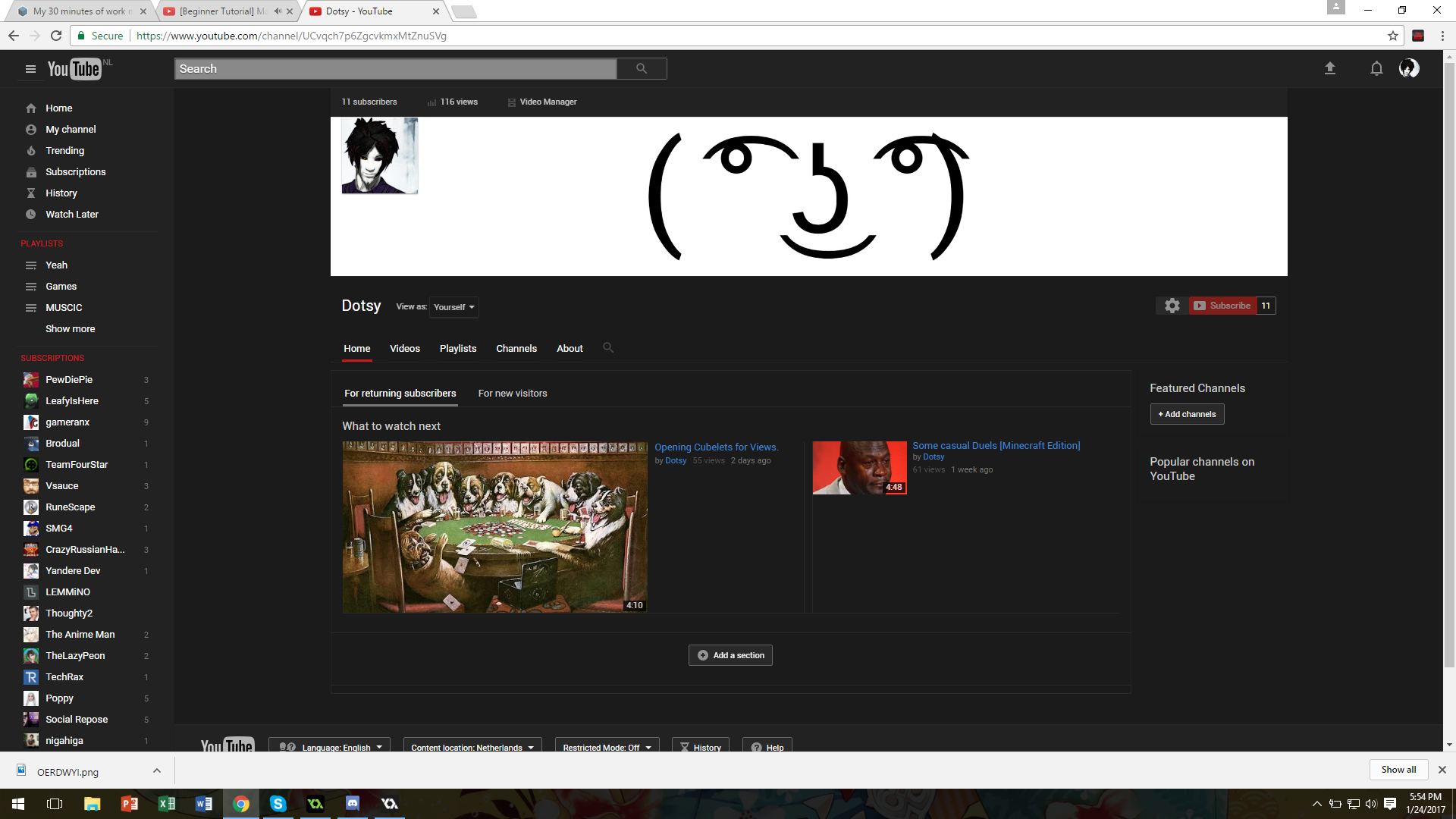The image size is (1456, 819).
Task: Open the action center notification icon
Action: point(1390,804)
